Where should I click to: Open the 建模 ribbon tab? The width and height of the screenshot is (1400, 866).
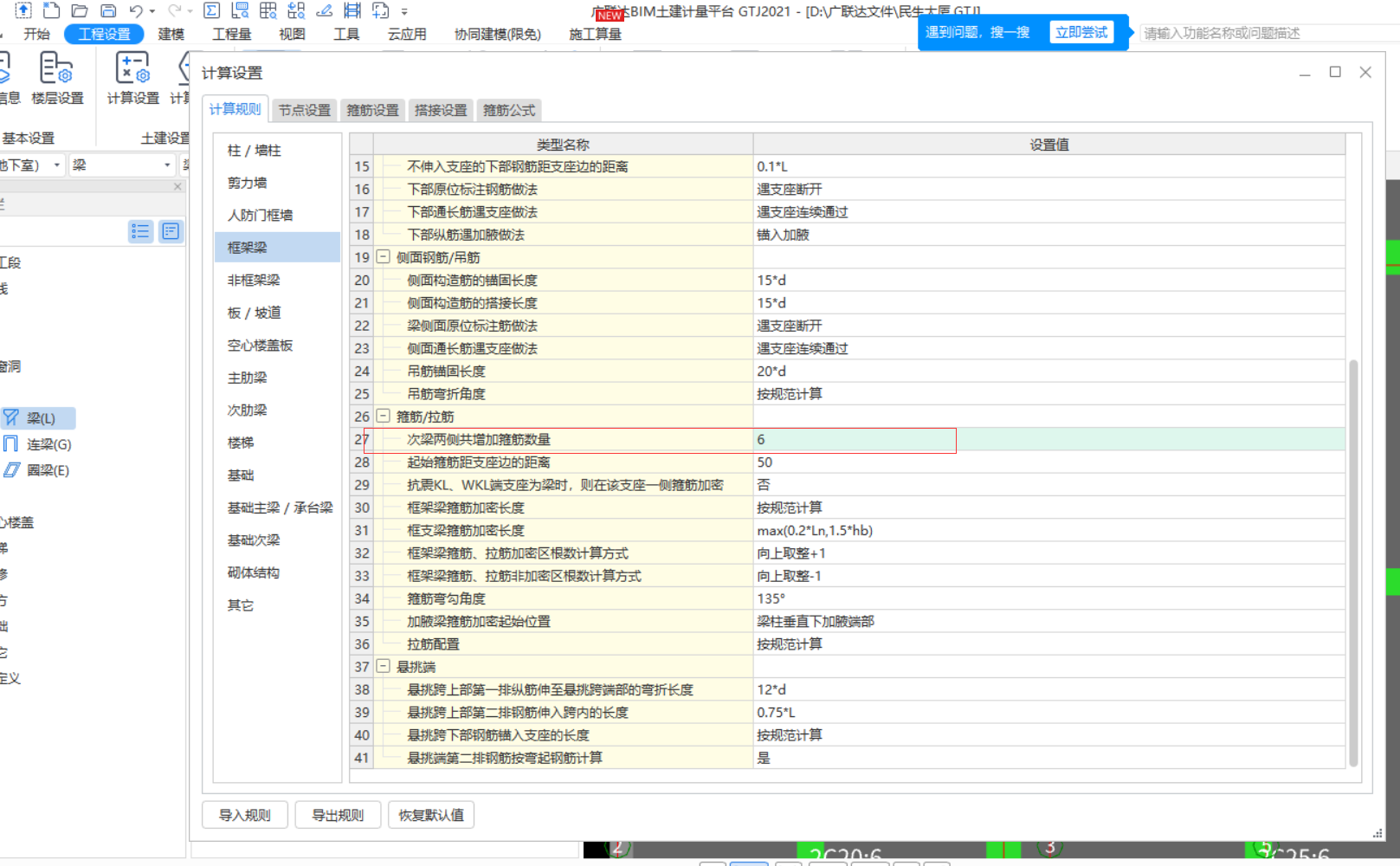(x=171, y=34)
